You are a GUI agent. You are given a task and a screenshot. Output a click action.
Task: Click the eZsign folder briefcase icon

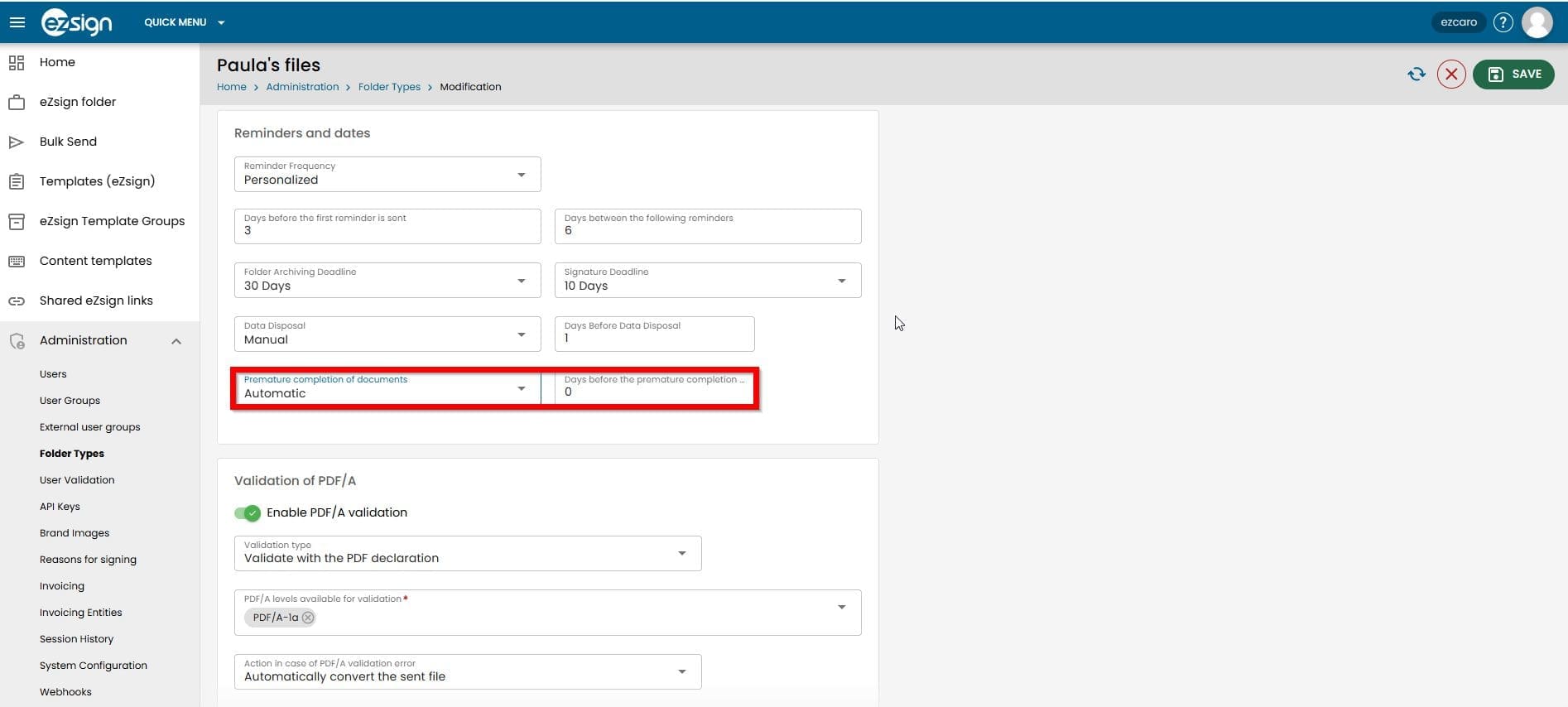click(x=17, y=103)
